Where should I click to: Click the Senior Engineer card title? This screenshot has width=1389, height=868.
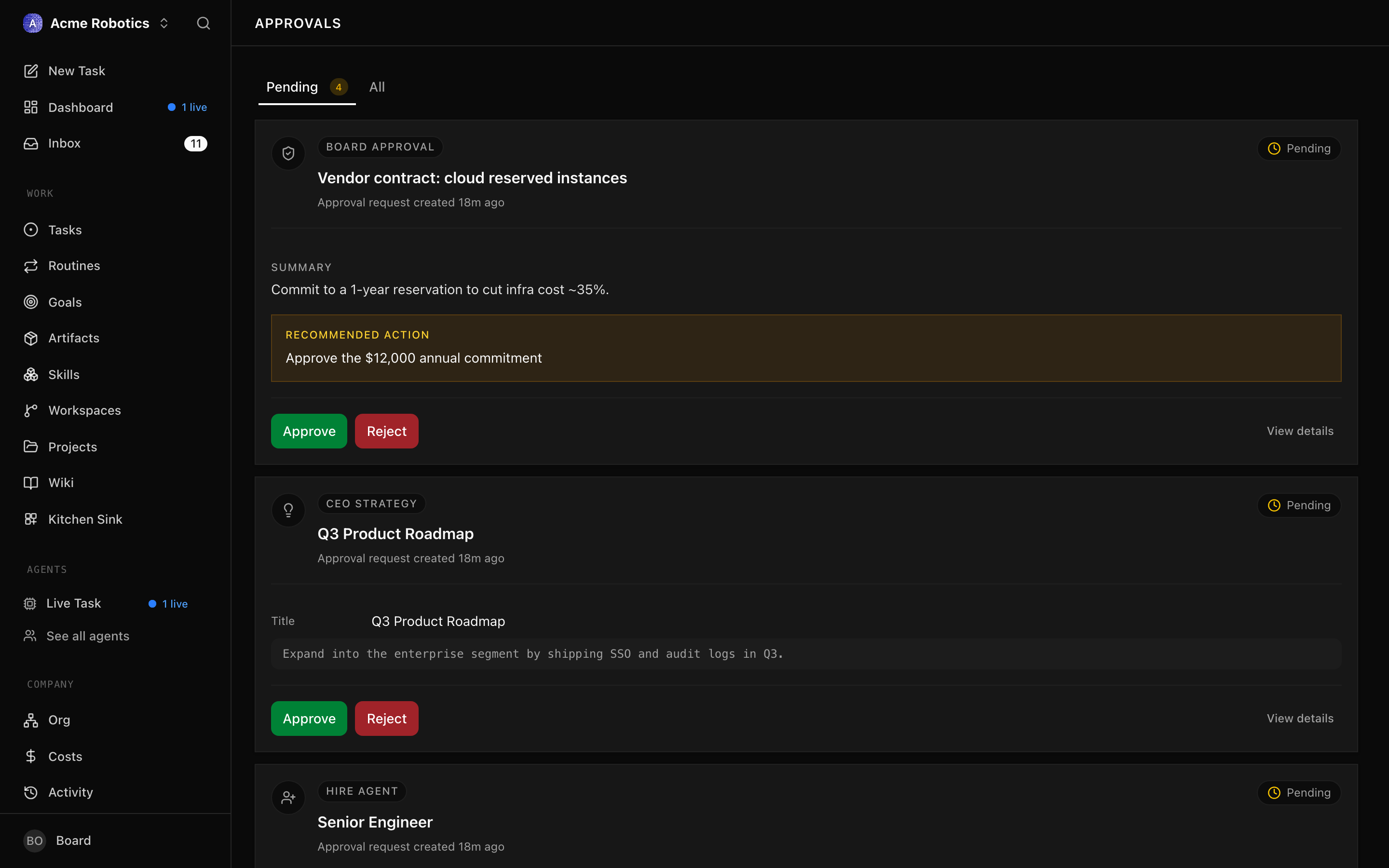click(x=375, y=822)
